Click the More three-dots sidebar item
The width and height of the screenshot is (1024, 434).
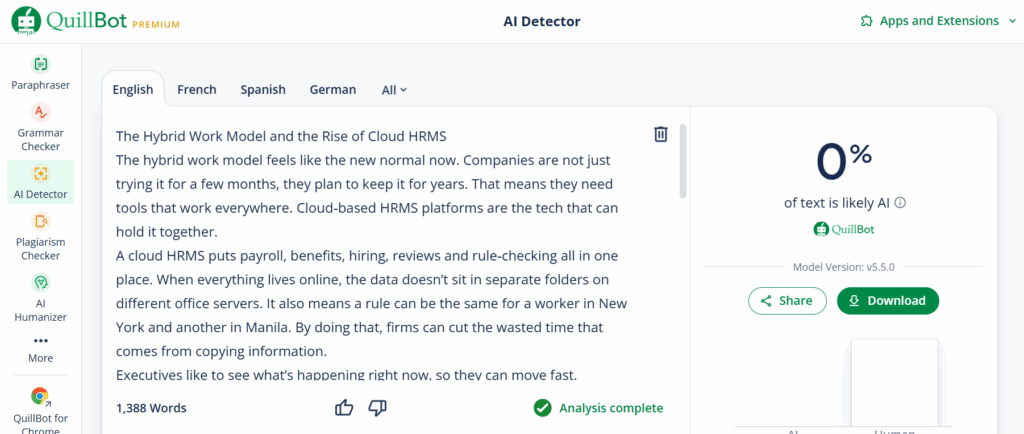click(x=40, y=349)
